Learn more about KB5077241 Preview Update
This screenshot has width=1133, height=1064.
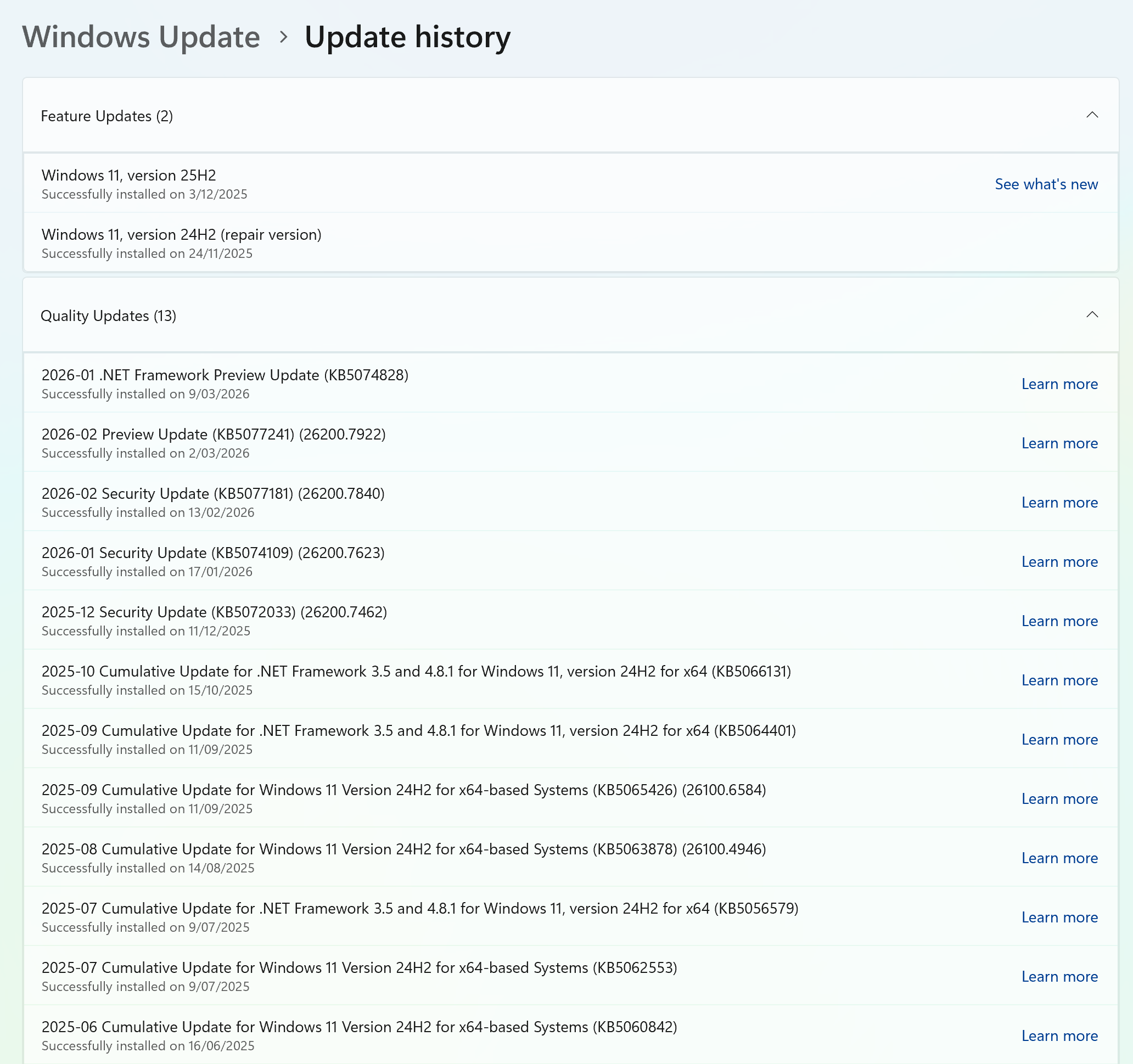tap(1059, 443)
